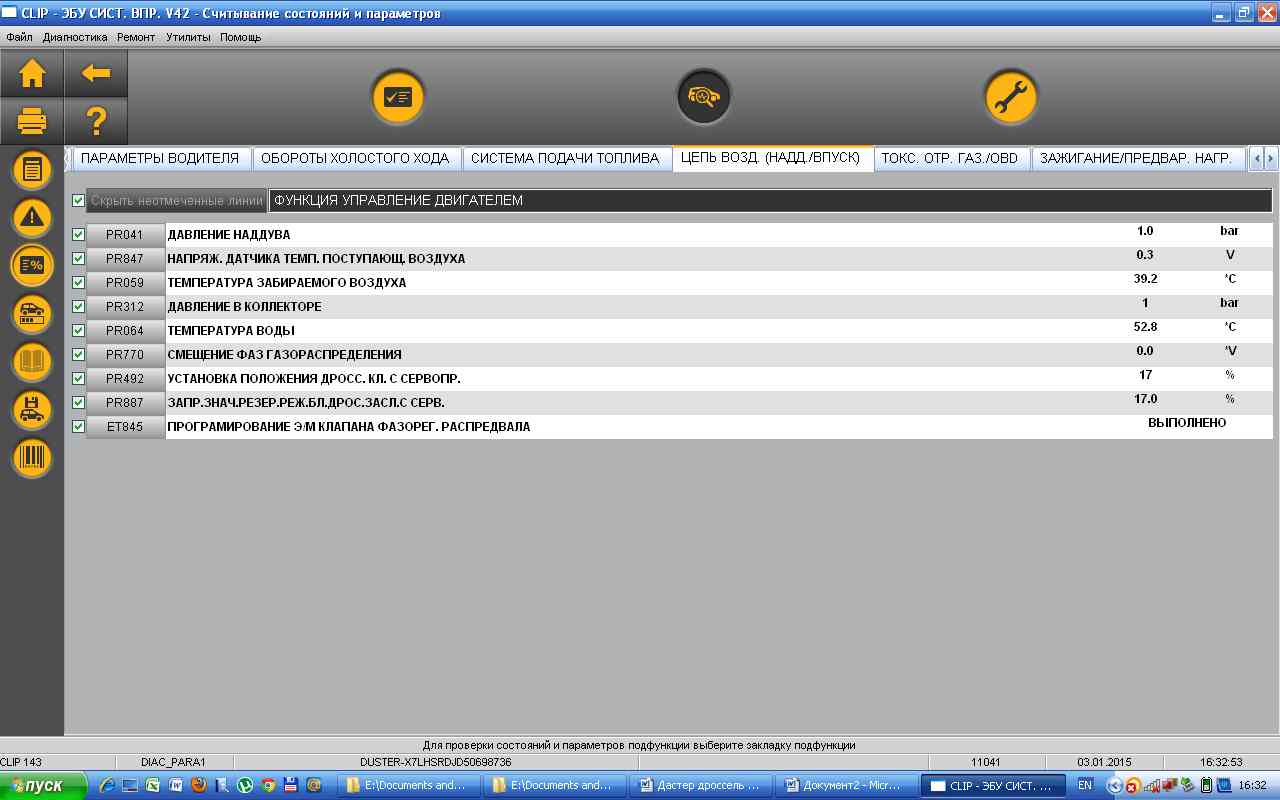Image resolution: width=1280 pixels, height=800 pixels.
Task: Click the car diagnostic magnifier icon
Action: (703, 97)
